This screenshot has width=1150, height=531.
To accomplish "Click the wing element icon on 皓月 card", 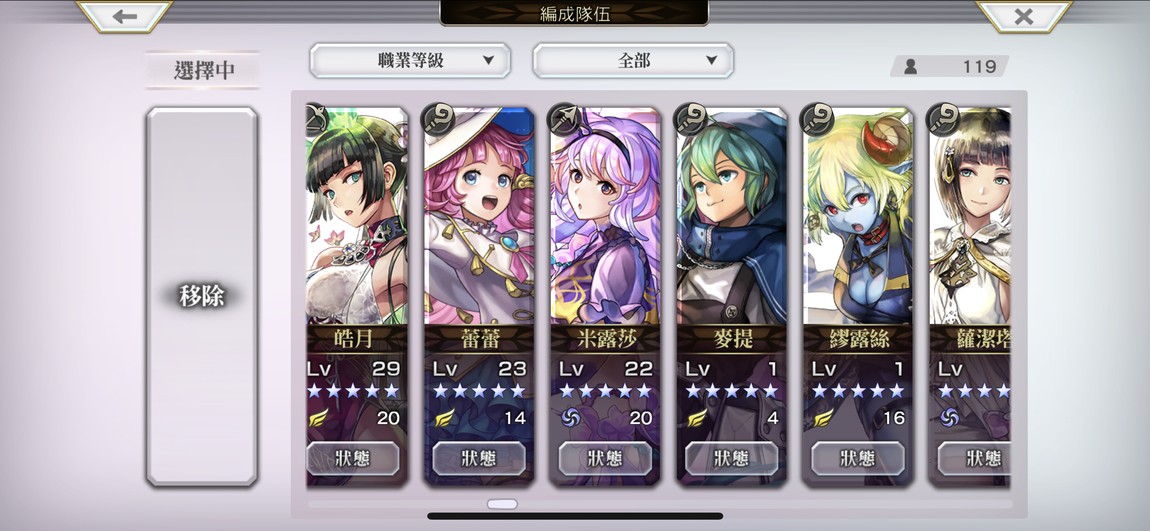I will (x=318, y=418).
